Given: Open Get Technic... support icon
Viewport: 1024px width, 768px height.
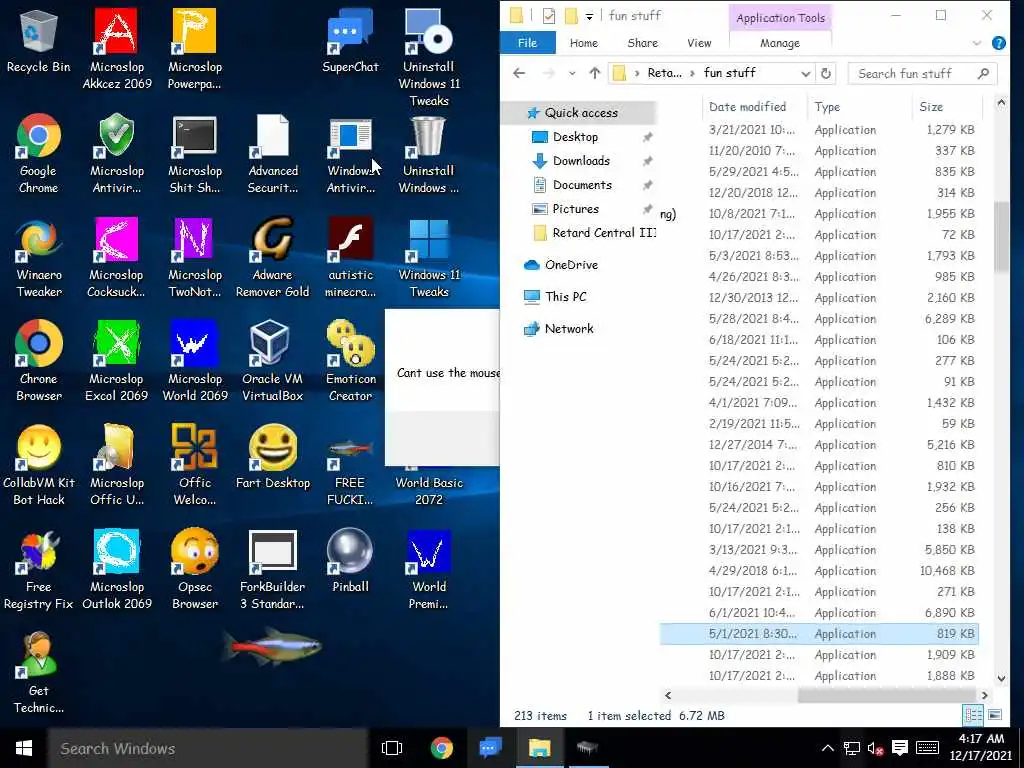Looking at the screenshot, I should (39, 673).
